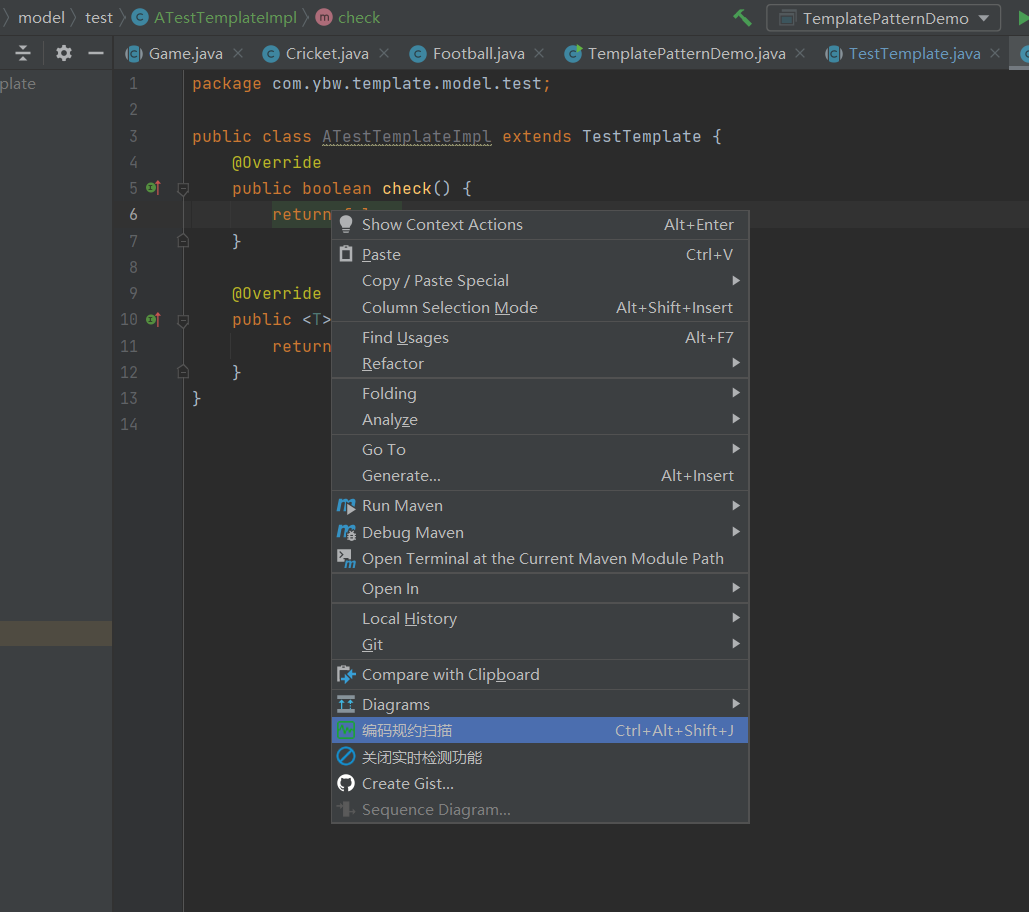1029x912 pixels.
Task: Click the collapse-all icon in the project panel
Action: pyautogui.click(x=23, y=53)
